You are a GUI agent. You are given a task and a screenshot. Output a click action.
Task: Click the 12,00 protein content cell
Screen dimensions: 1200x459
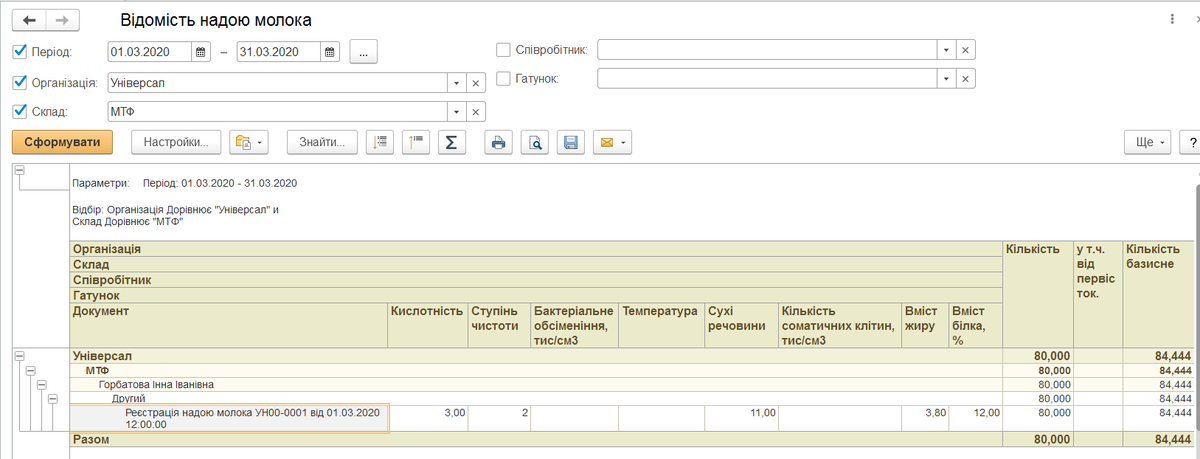tap(976, 418)
